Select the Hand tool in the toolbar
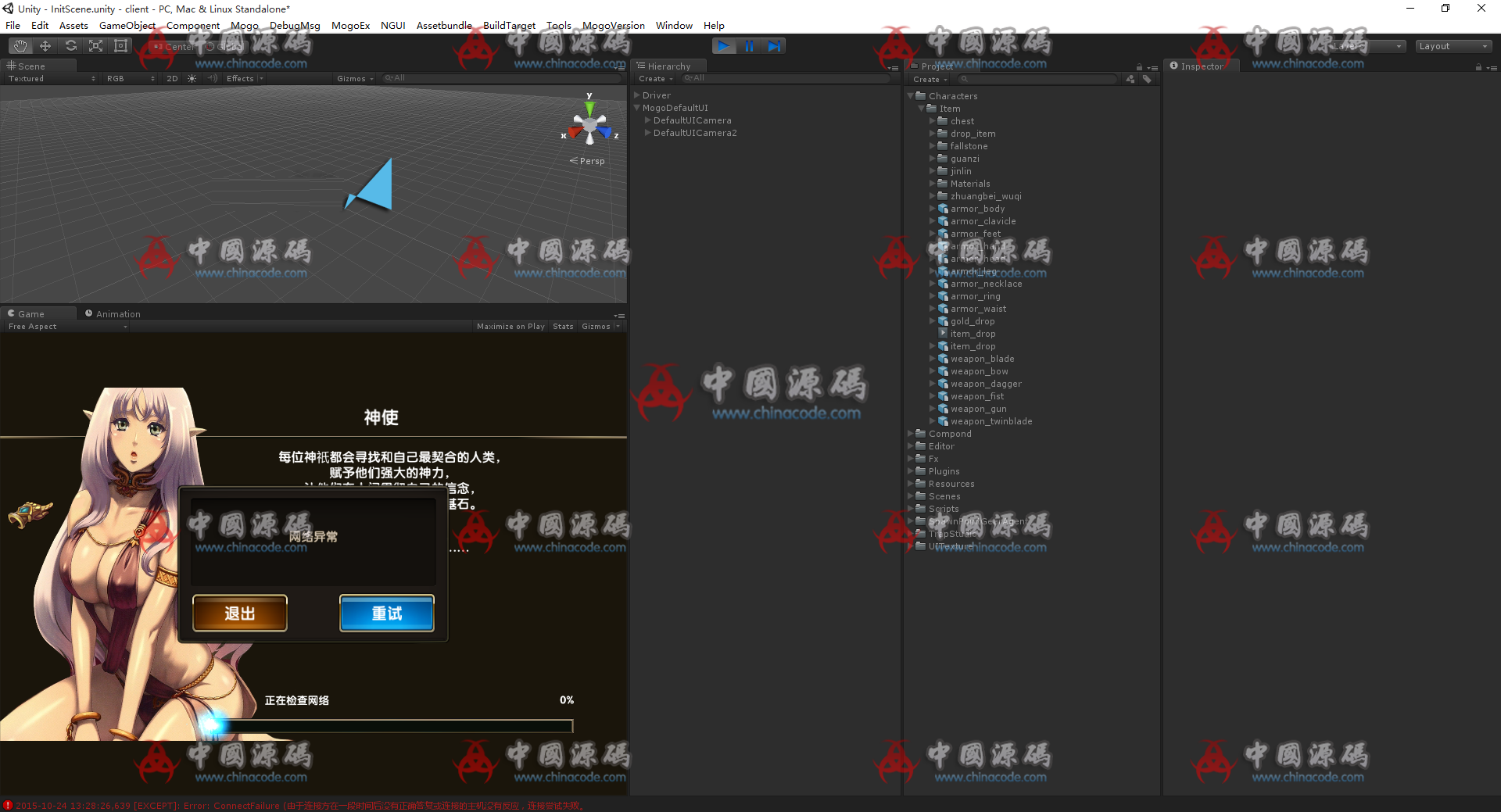This screenshot has width=1501, height=812. click(x=20, y=46)
